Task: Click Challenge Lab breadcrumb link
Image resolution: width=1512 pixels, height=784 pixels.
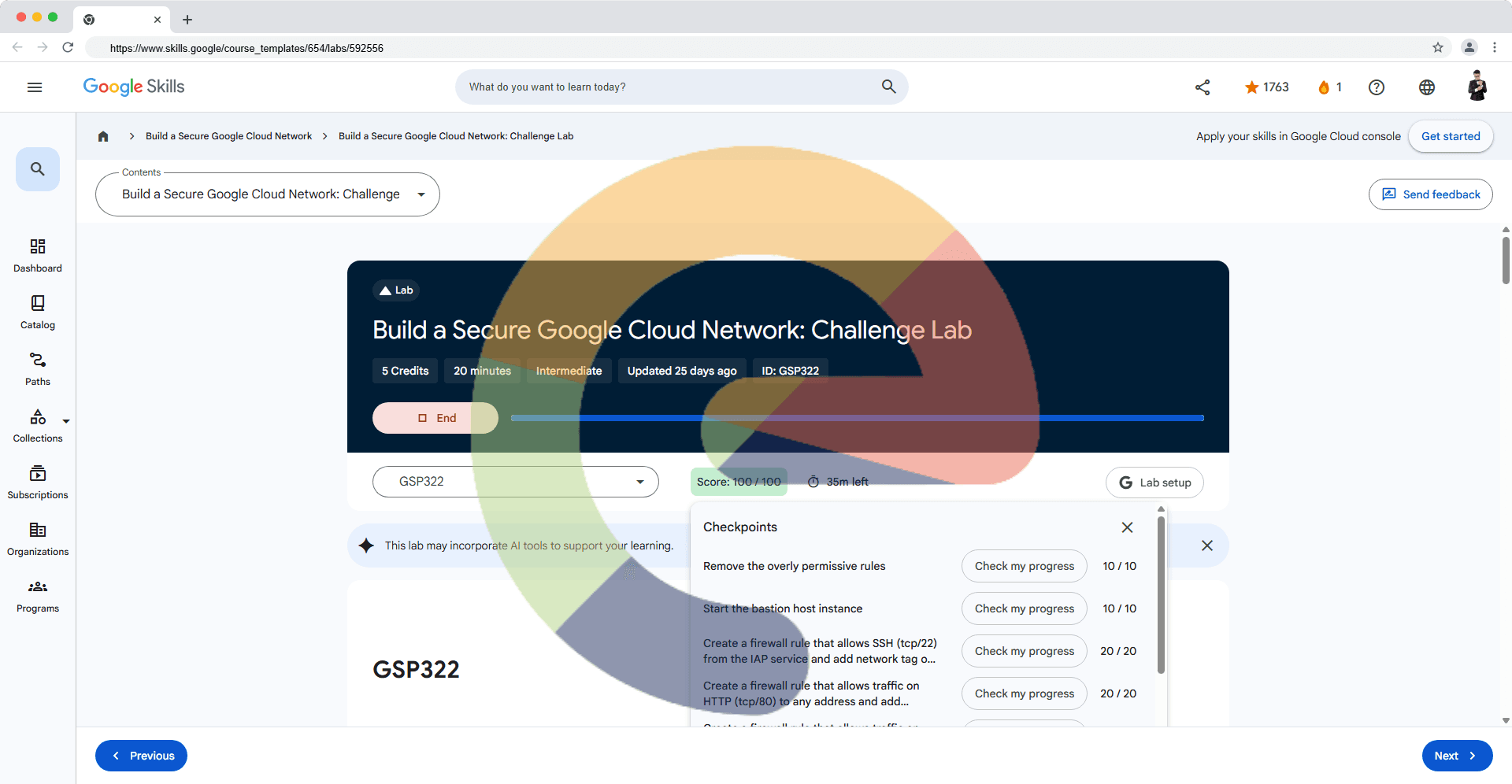Action: [456, 136]
